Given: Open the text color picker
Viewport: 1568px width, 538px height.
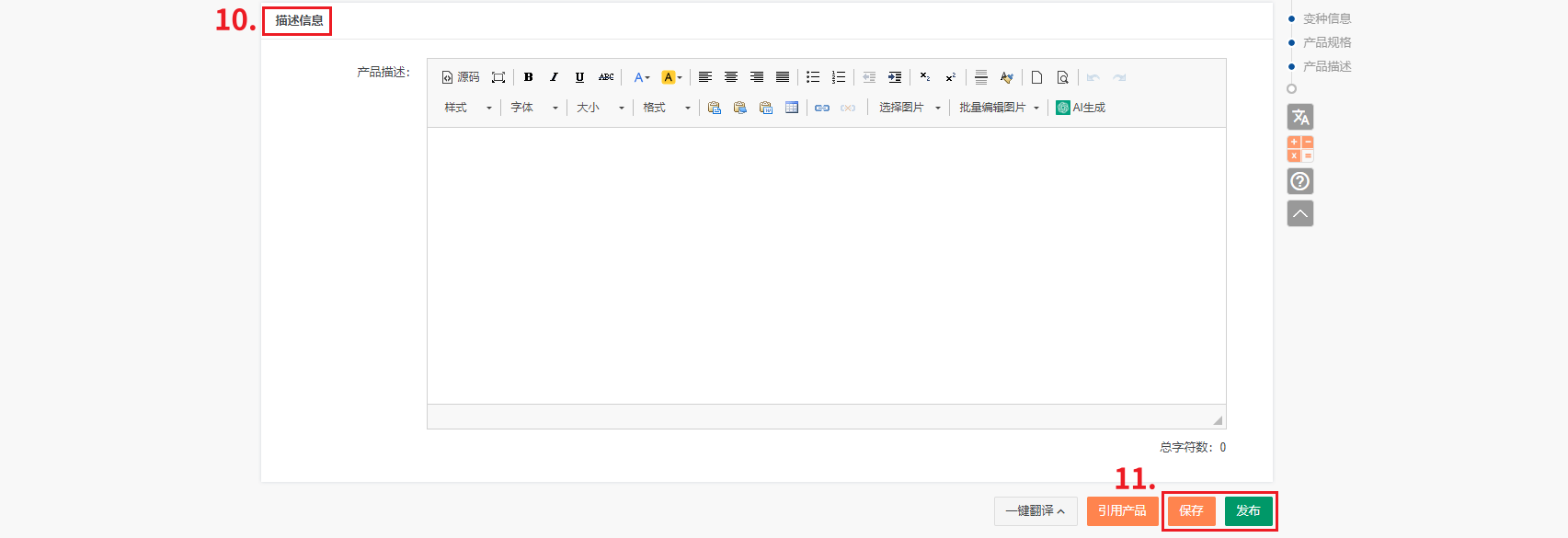Looking at the screenshot, I should [642, 77].
